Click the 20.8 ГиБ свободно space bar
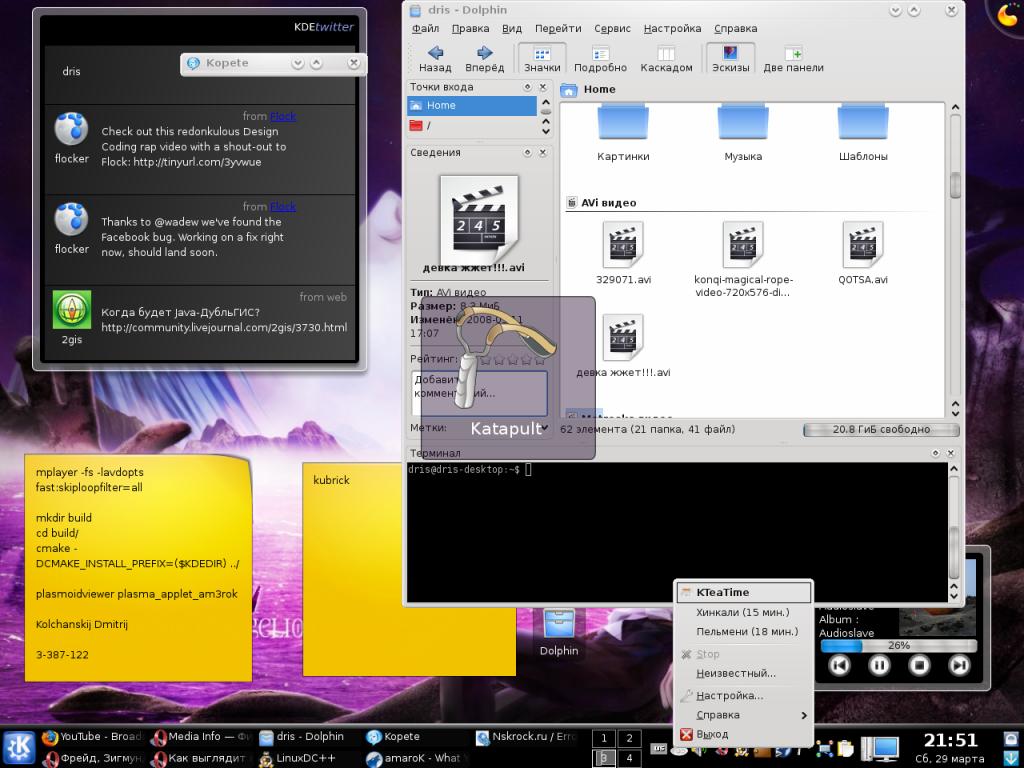 click(x=881, y=430)
